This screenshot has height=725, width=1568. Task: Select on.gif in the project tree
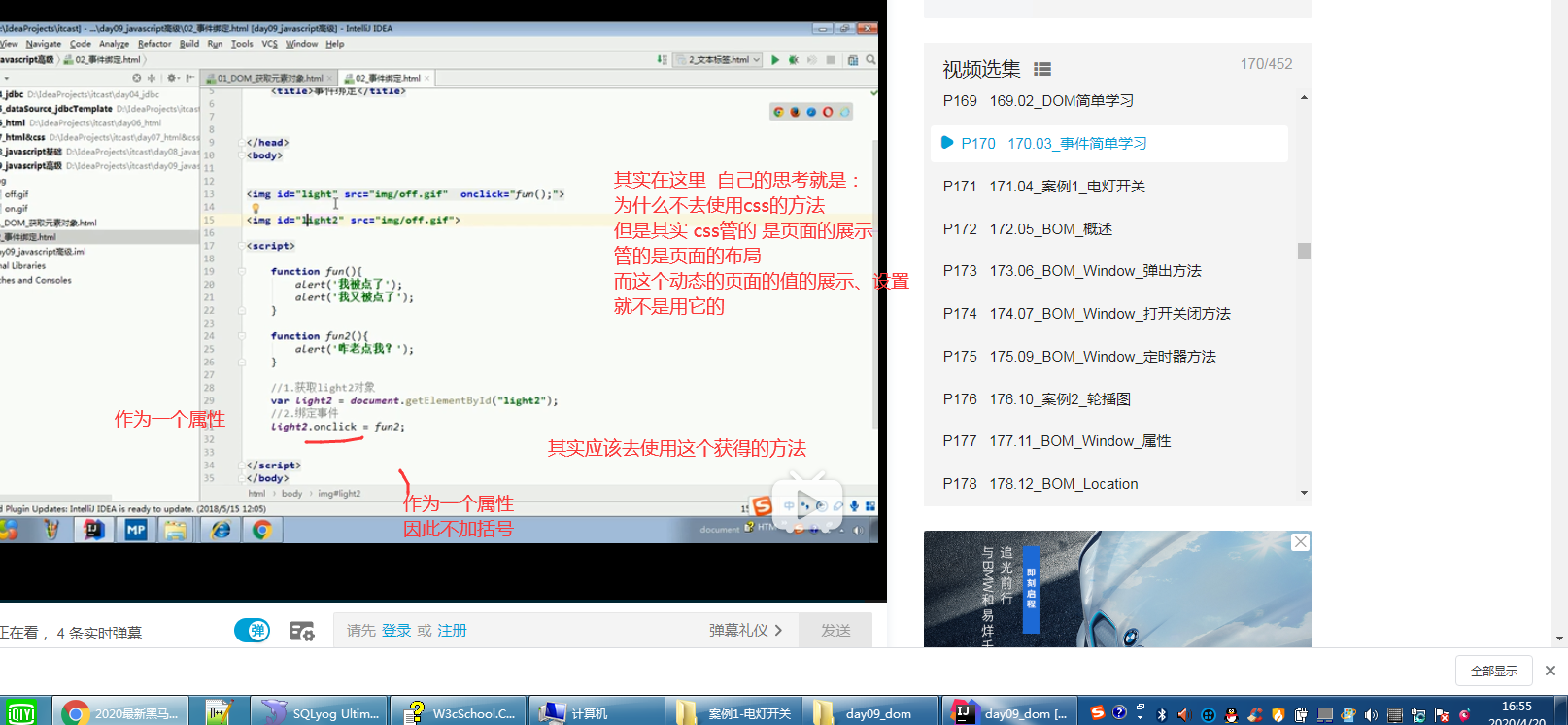(x=17, y=209)
